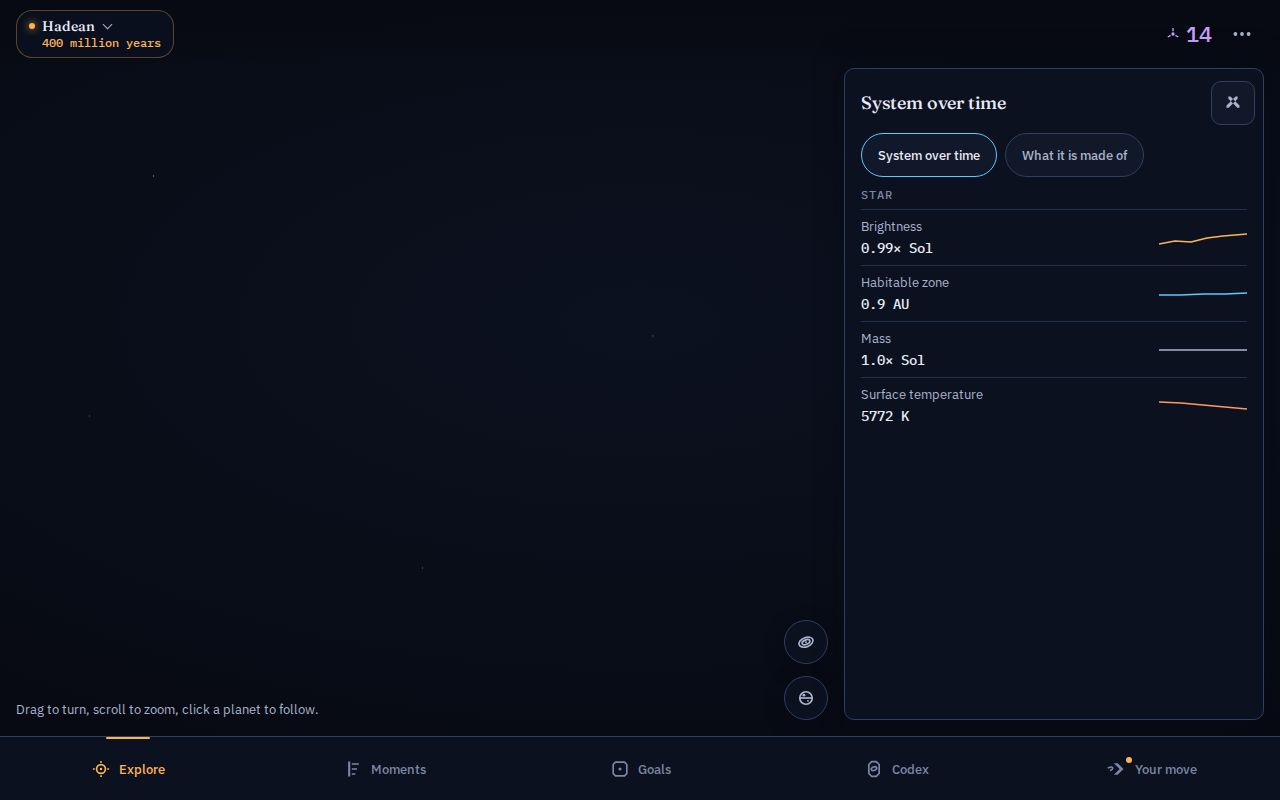Click the 400 million years label
Image resolution: width=1280 pixels, height=800 pixels.
coord(101,43)
